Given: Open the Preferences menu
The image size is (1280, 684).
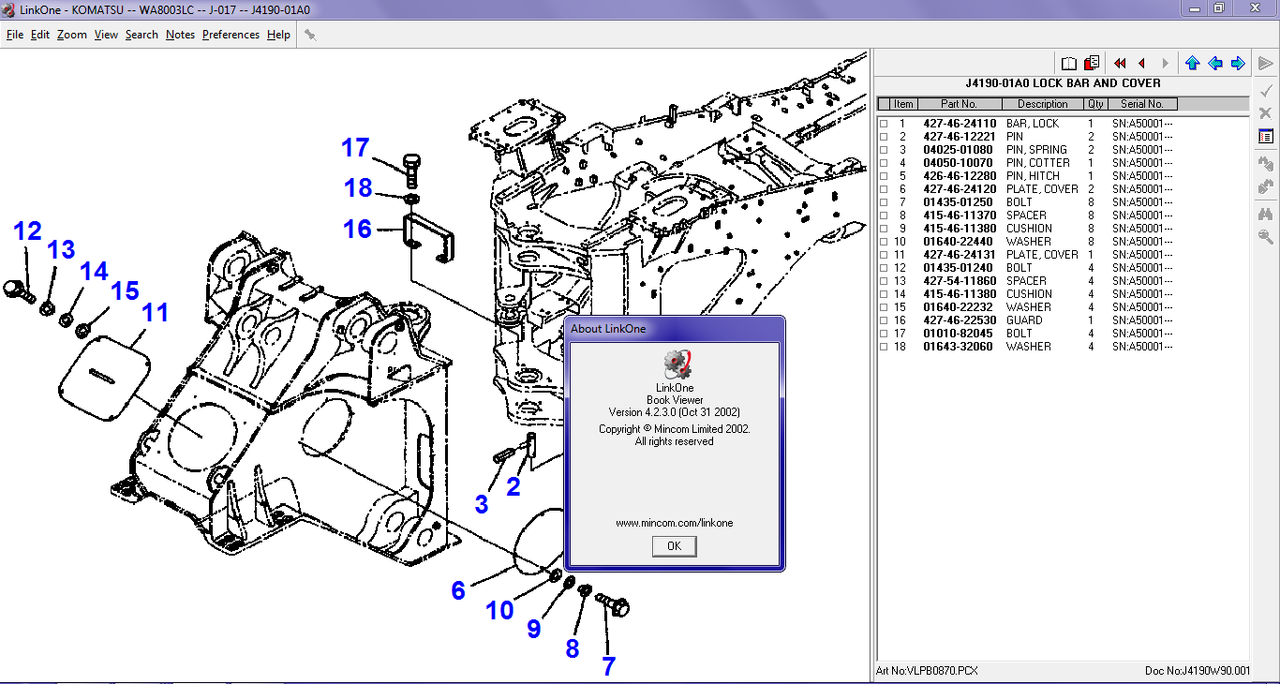Looking at the screenshot, I should pos(231,34).
